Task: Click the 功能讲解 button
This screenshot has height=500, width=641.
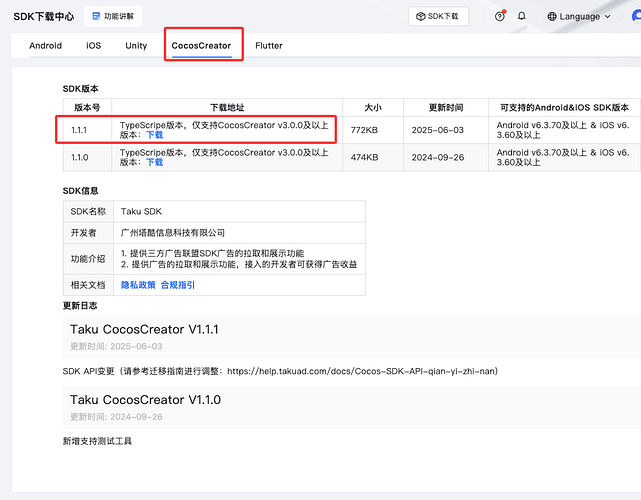Action: [113, 16]
